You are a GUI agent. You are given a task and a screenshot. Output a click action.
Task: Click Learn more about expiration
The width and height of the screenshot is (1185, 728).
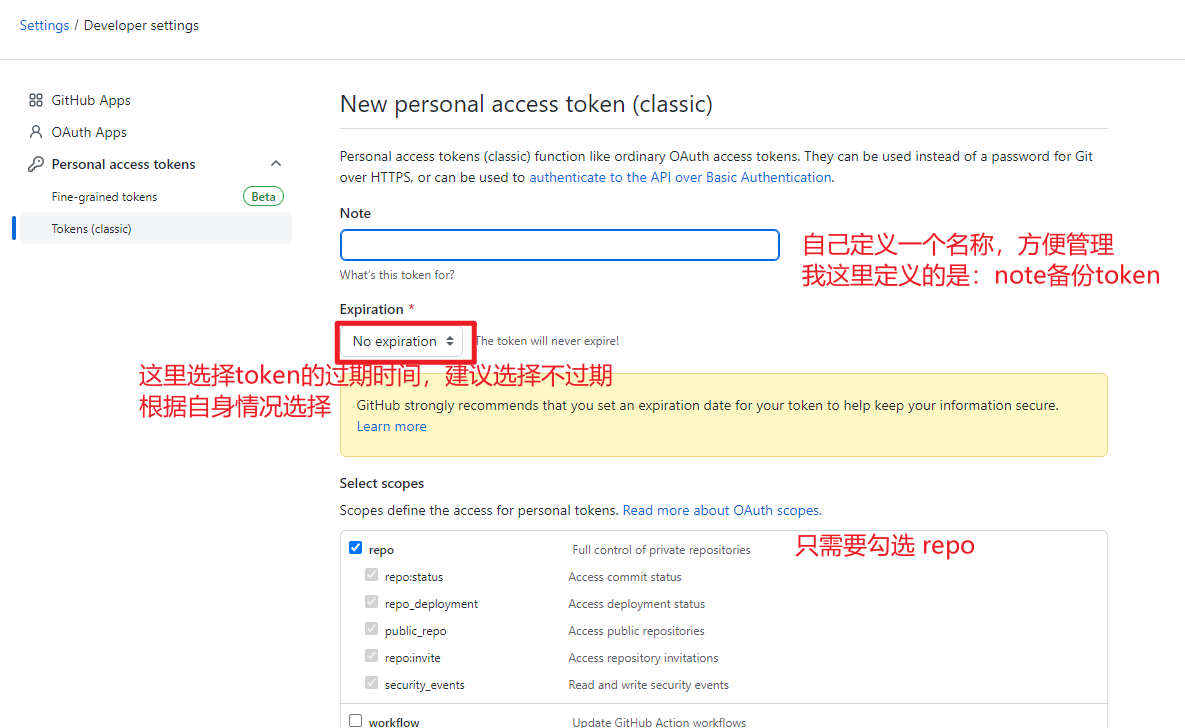click(x=391, y=426)
